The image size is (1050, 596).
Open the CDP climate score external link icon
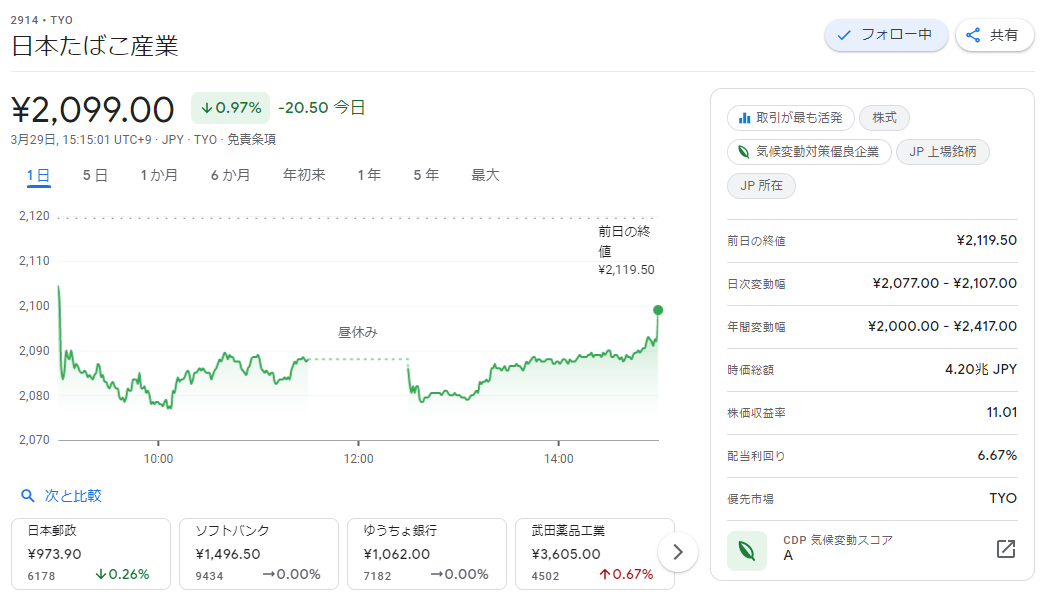1006,549
